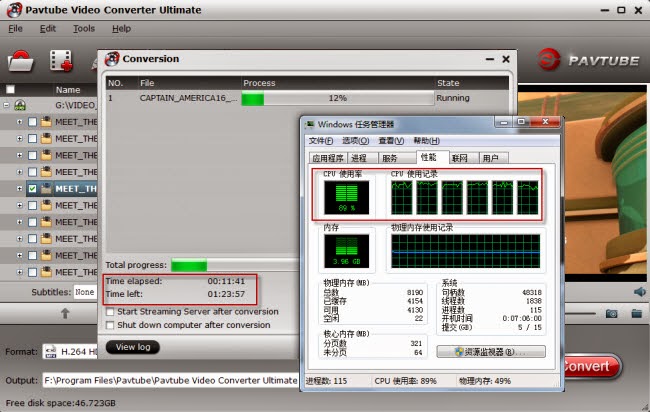Image resolution: width=650 pixels, height=412 pixels.
Task: Expand the highlighted MEET_TH title node
Action: [19, 189]
